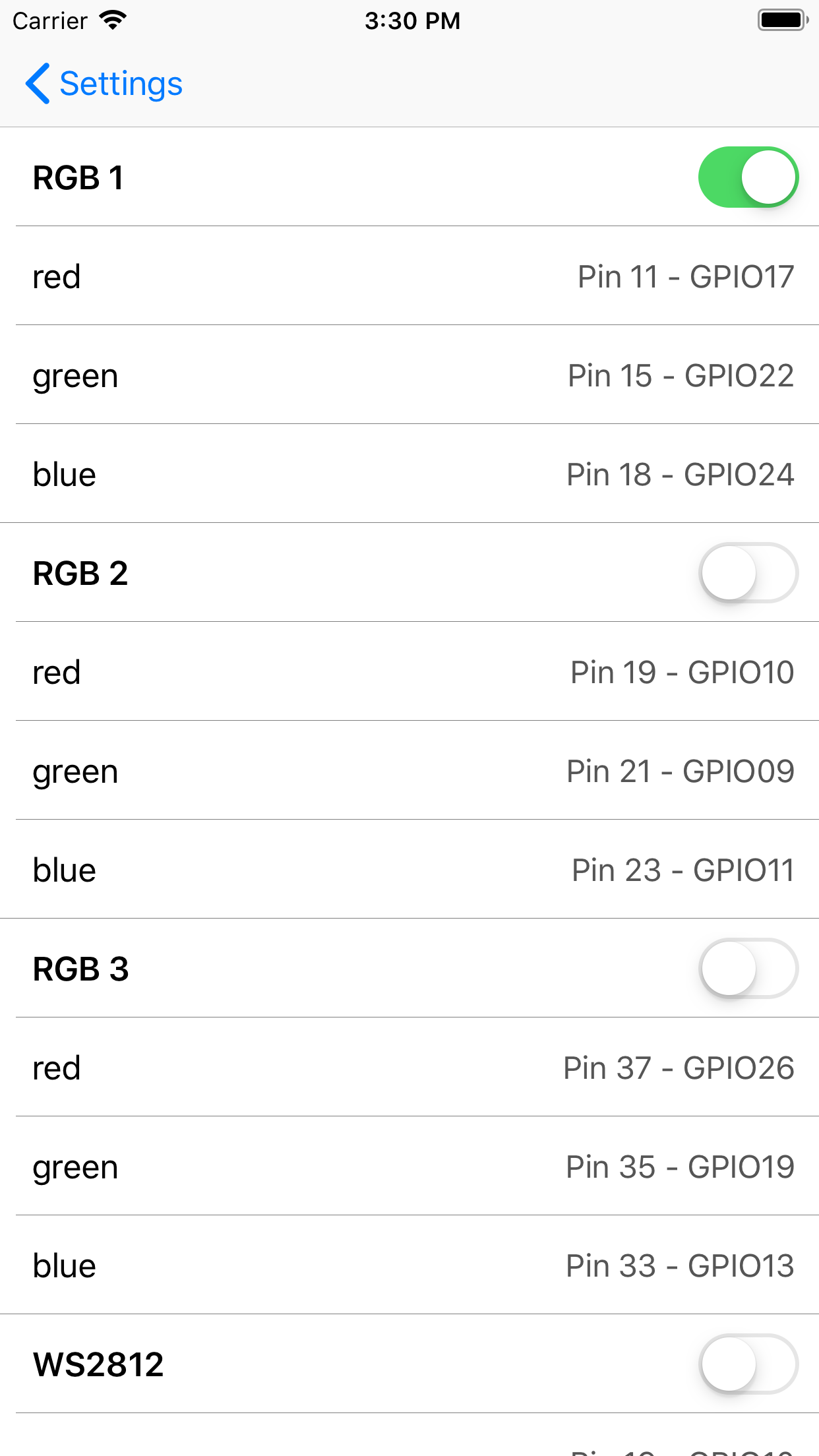
Task: Select the red Pin 19 - GPIO10 row
Action: pyautogui.click(x=409, y=671)
